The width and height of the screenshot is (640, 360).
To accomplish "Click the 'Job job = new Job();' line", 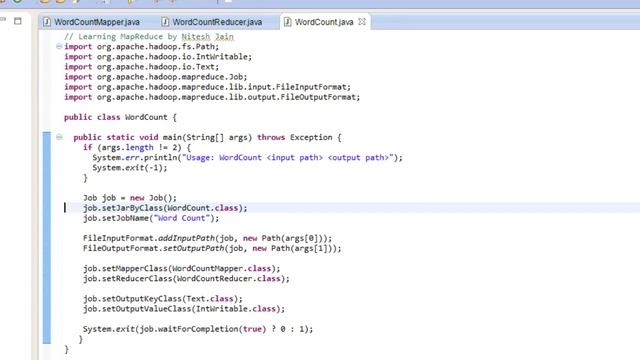I will click(x=130, y=198).
